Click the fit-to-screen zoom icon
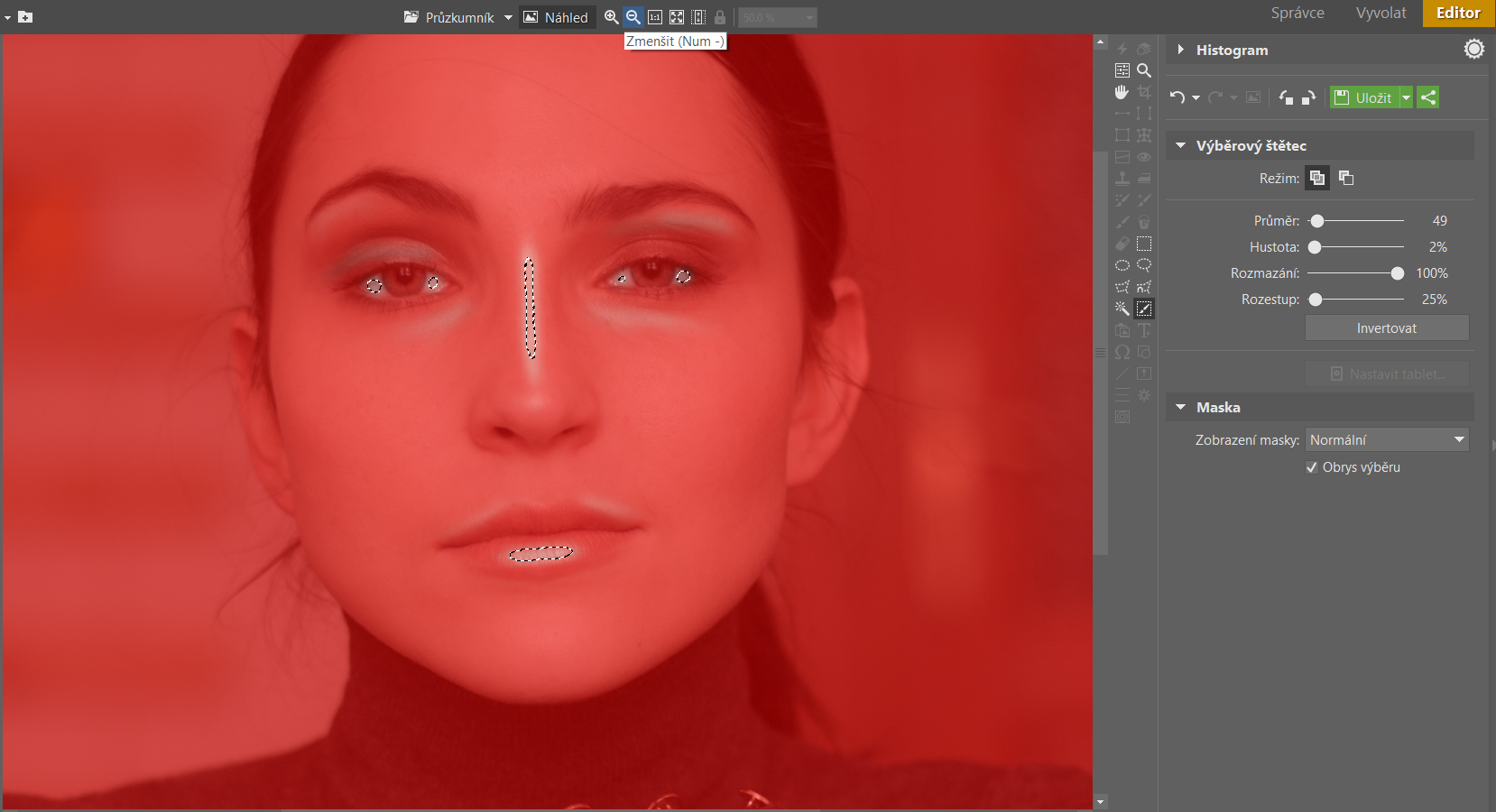This screenshot has width=1496, height=812. (x=677, y=17)
